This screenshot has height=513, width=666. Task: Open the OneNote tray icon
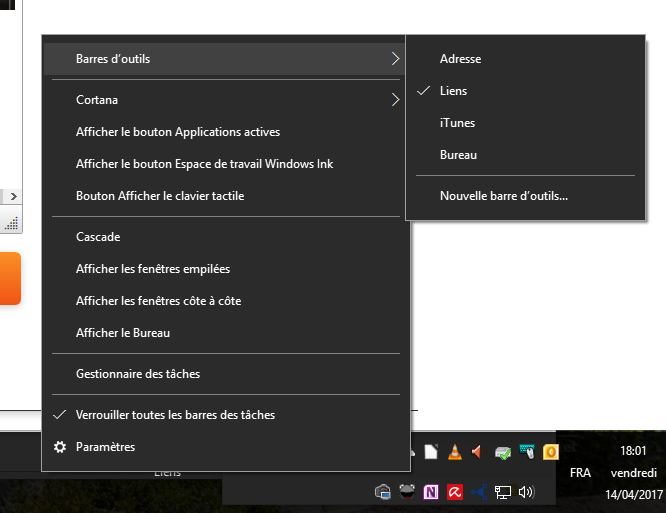coord(431,491)
